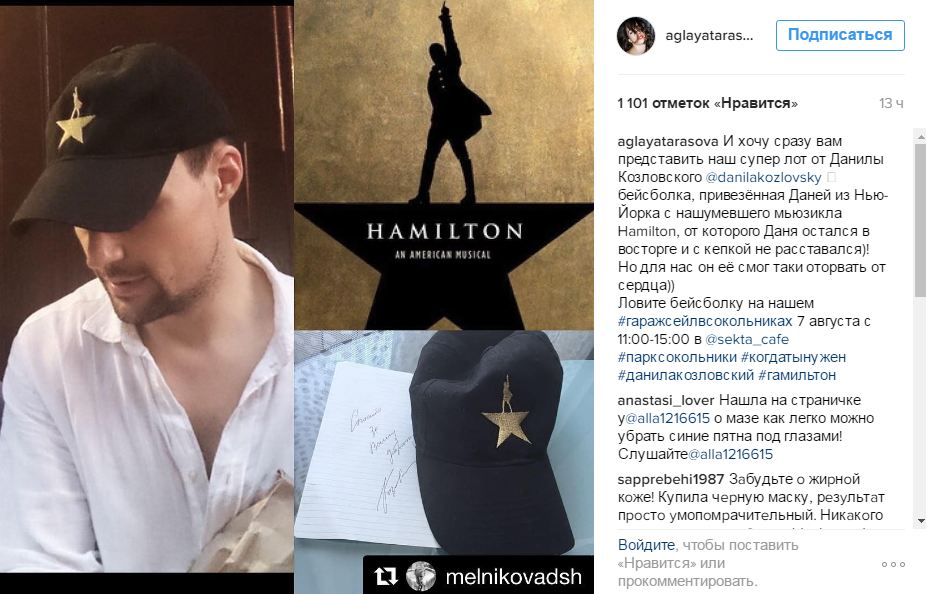Viewport: 926px width, 594px height.
Task: Open commenter anastasi_lover profile
Action: tap(666, 400)
